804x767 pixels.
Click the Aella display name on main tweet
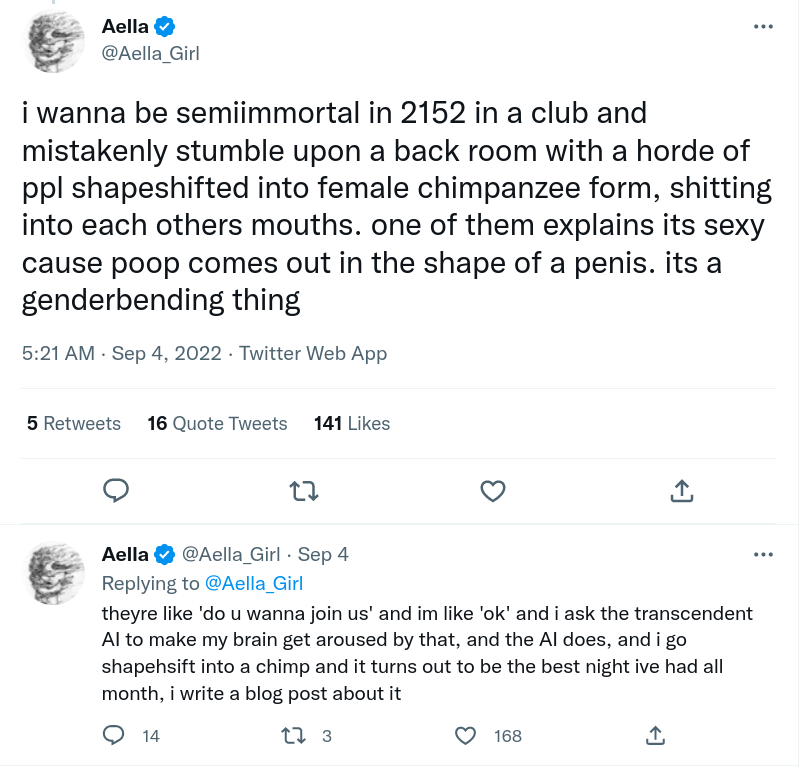click(125, 26)
